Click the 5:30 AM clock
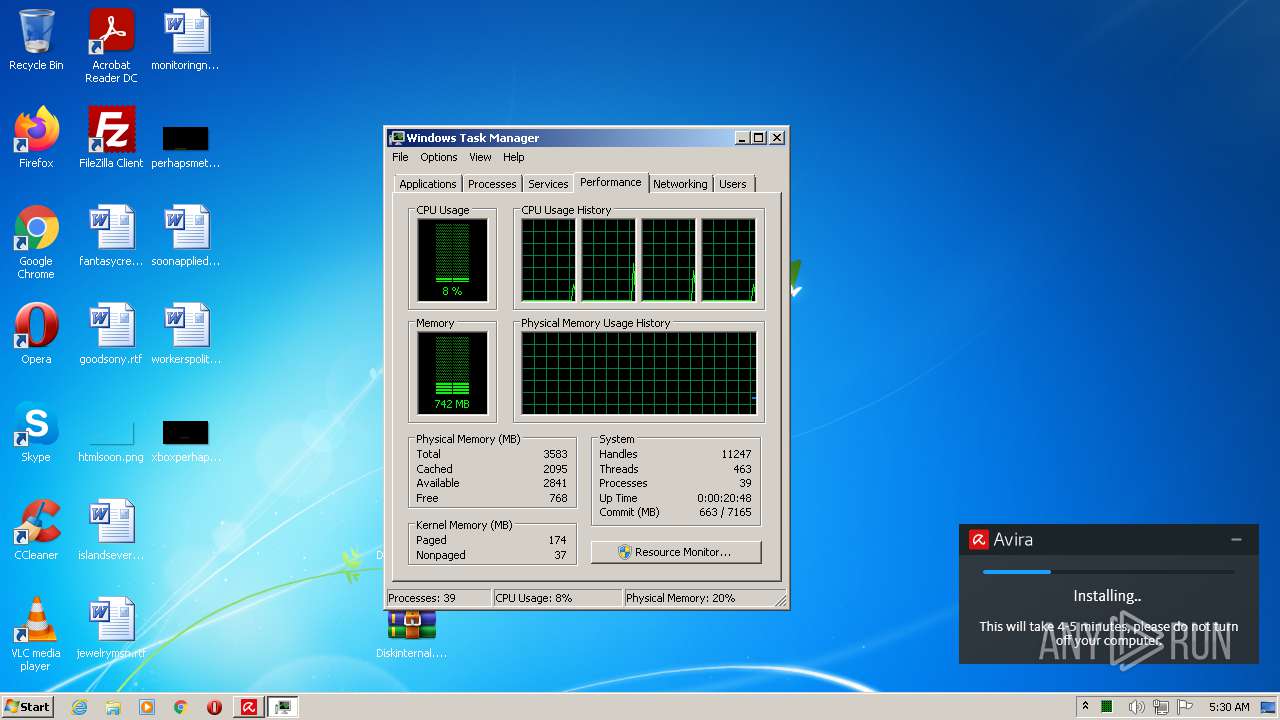 1229,707
